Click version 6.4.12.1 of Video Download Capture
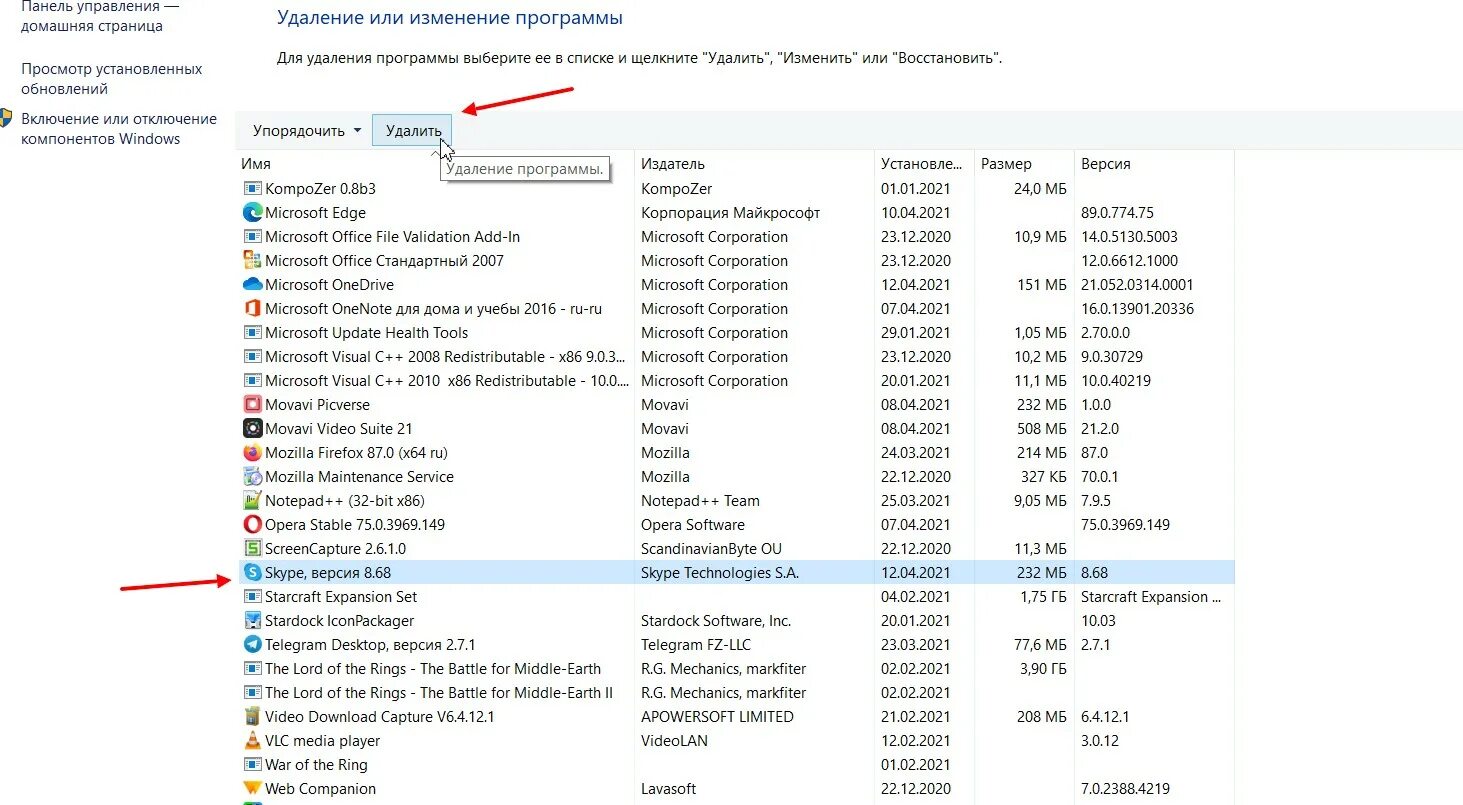 [1107, 717]
